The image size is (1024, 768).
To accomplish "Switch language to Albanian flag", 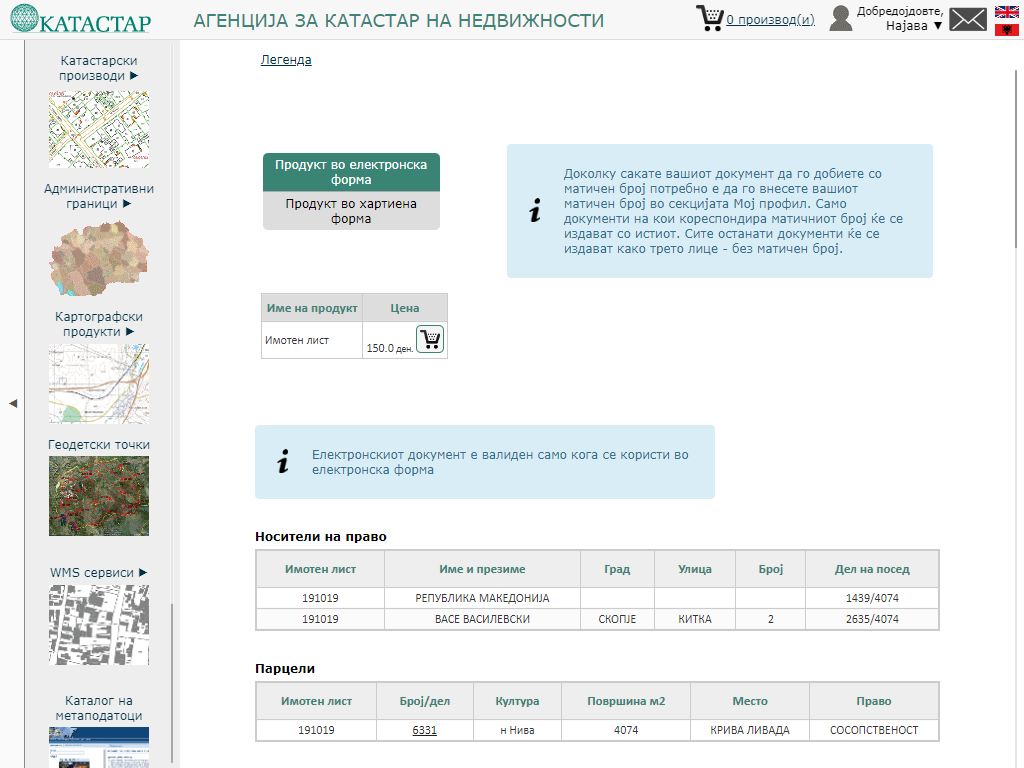I will (1006, 30).
